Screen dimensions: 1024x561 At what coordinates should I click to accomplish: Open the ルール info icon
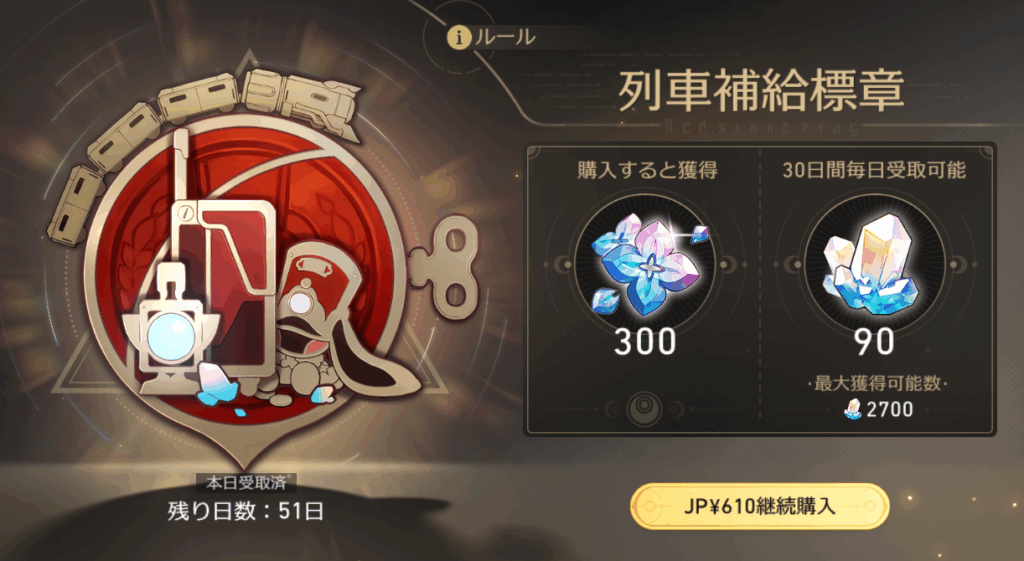click(x=460, y=38)
